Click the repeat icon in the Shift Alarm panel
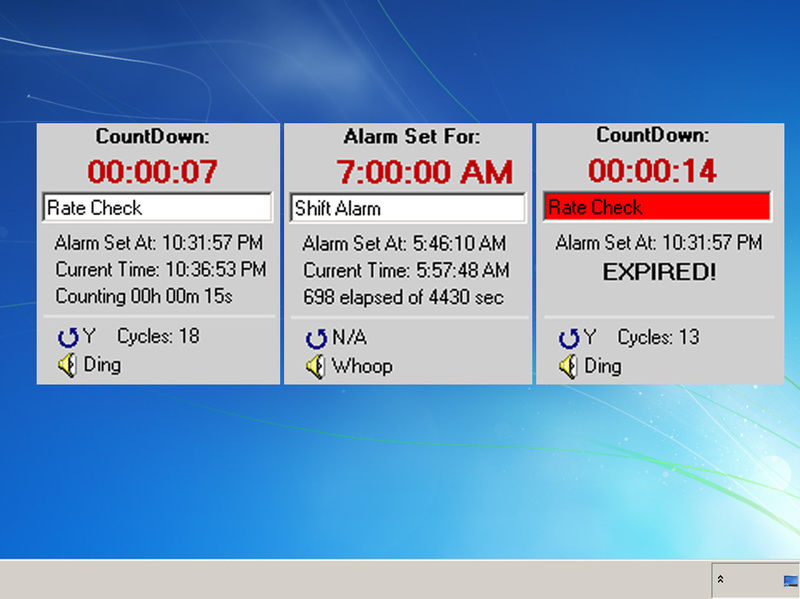Viewport: 800px width, 599px height. tap(316, 338)
